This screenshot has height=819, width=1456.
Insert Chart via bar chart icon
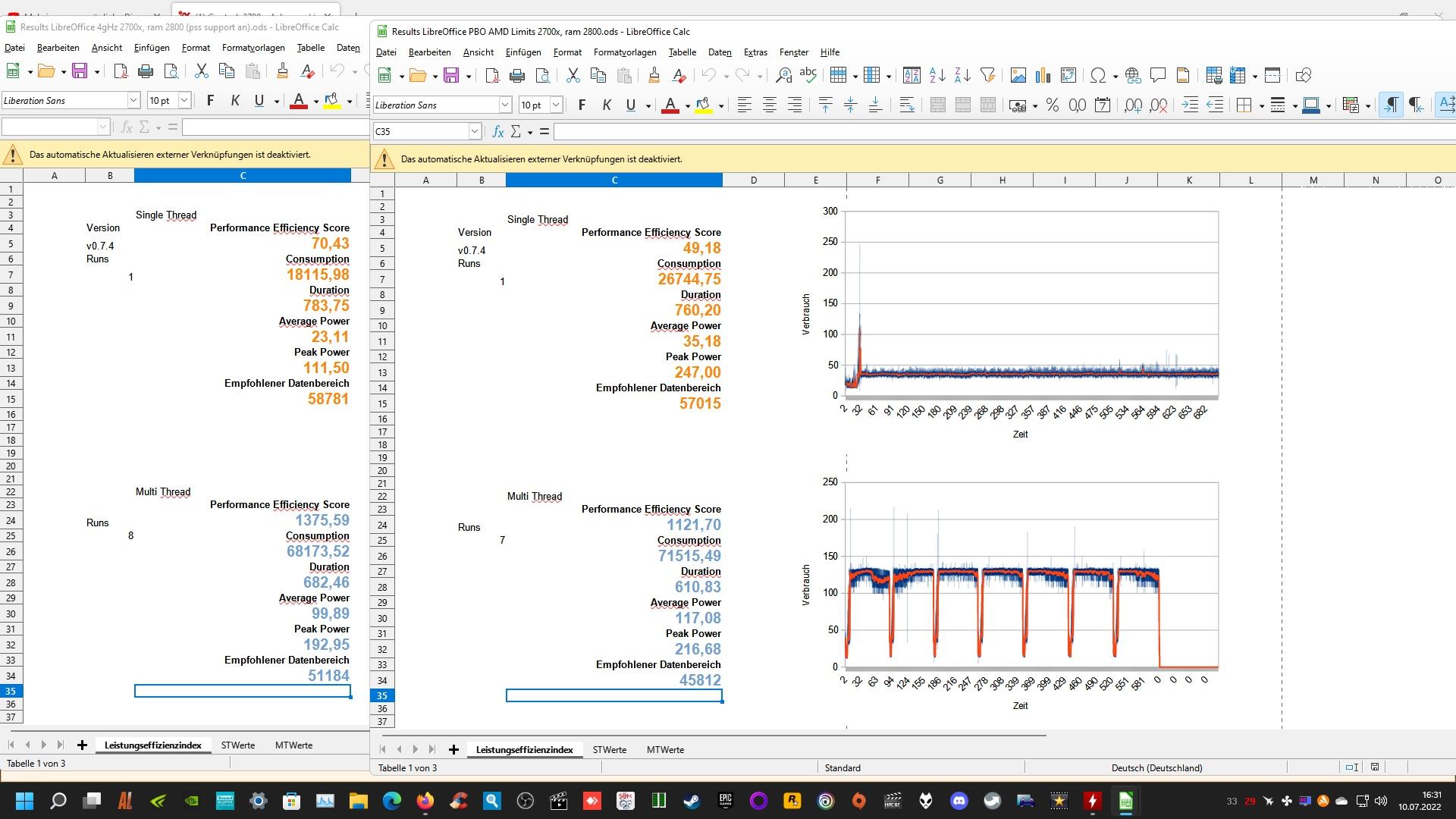pyautogui.click(x=1043, y=75)
